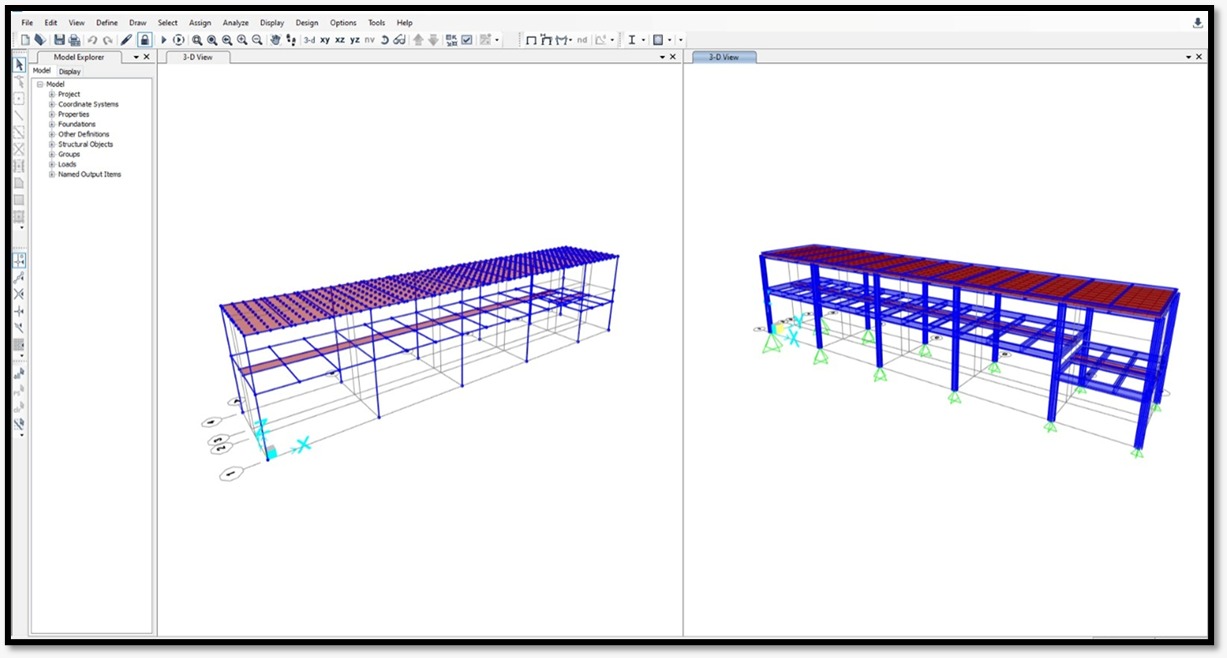Switch to the Display tab
This screenshot has height=658, width=1227.
tap(69, 71)
